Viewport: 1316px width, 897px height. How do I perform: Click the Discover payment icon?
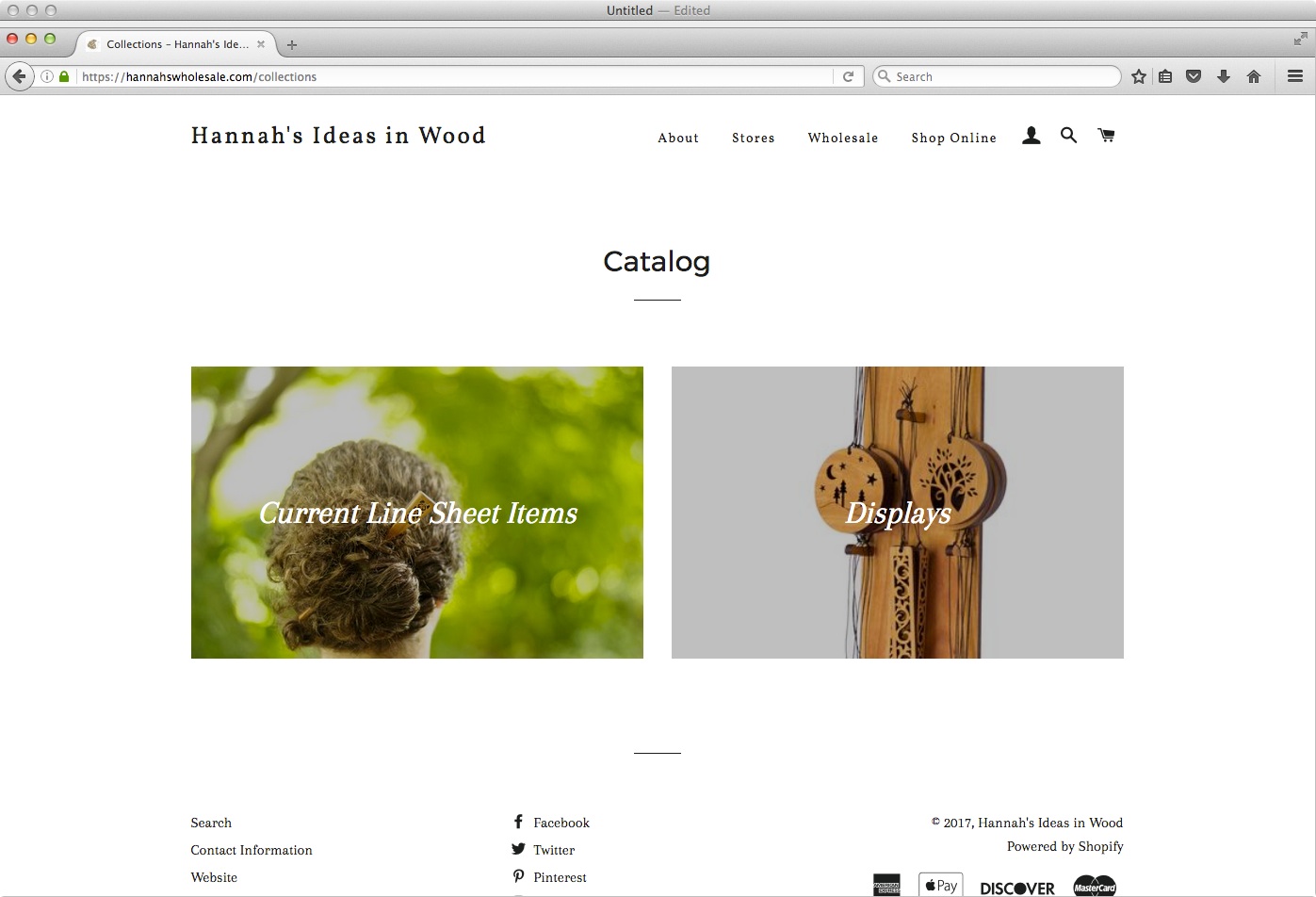(1017, 888)
